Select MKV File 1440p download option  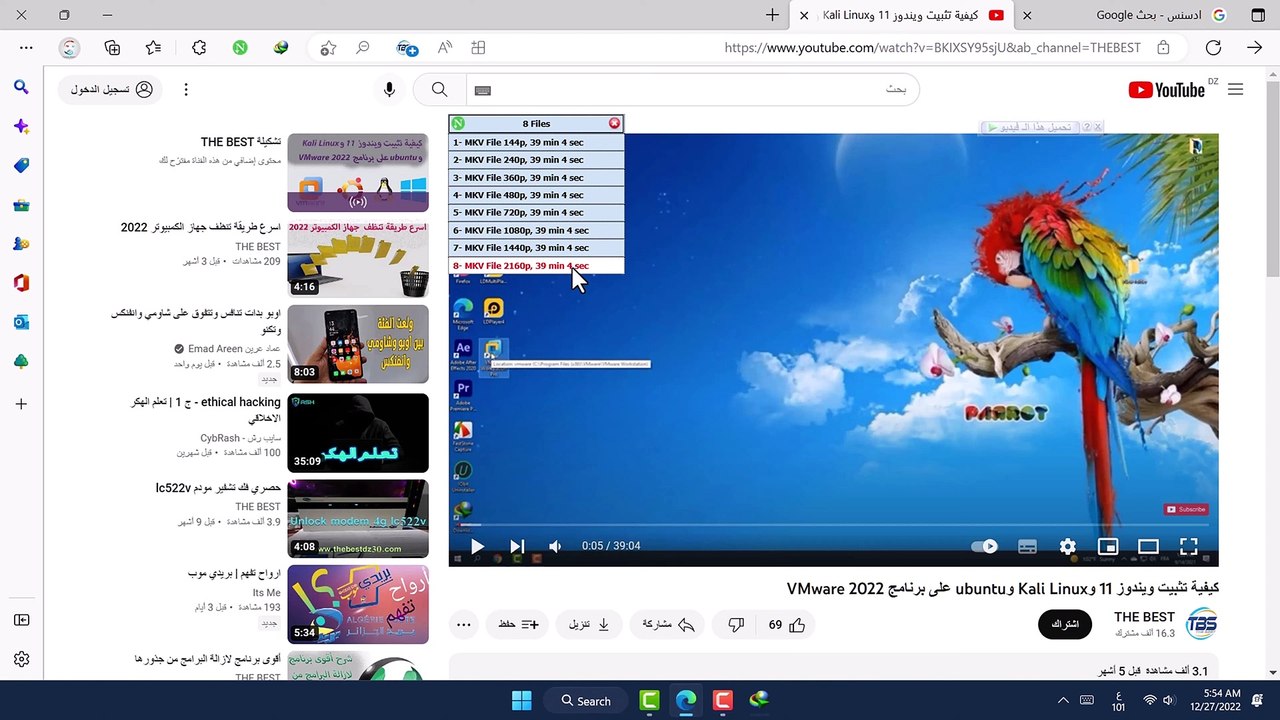536,248
